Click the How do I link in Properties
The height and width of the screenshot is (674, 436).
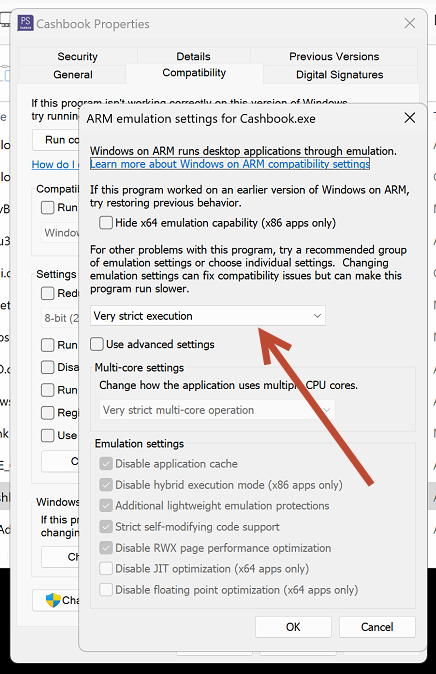pos(55,164)
